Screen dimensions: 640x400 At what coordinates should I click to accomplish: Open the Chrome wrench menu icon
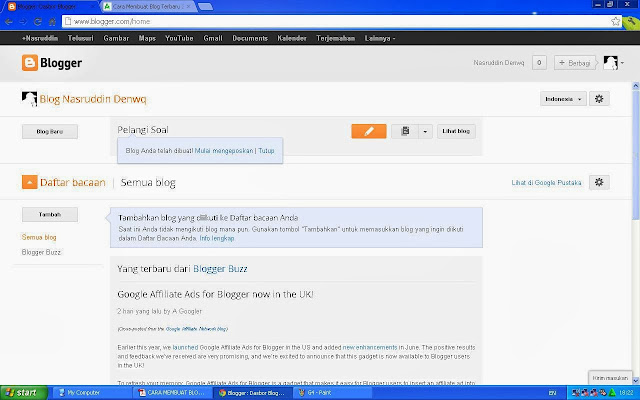click(x=631, y=21)
